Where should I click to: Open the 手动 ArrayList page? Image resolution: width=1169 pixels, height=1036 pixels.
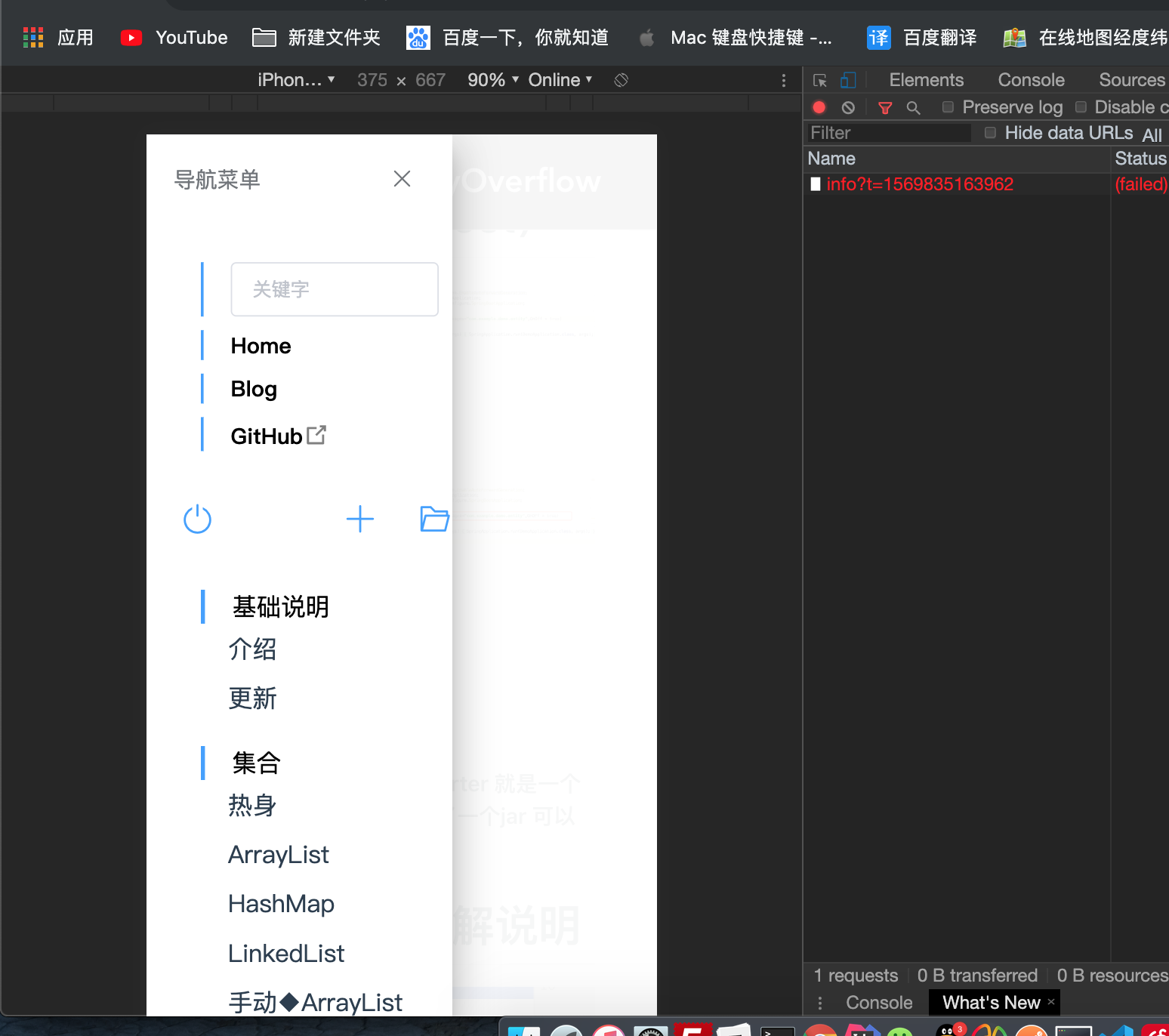click(x=315, y=1002)
